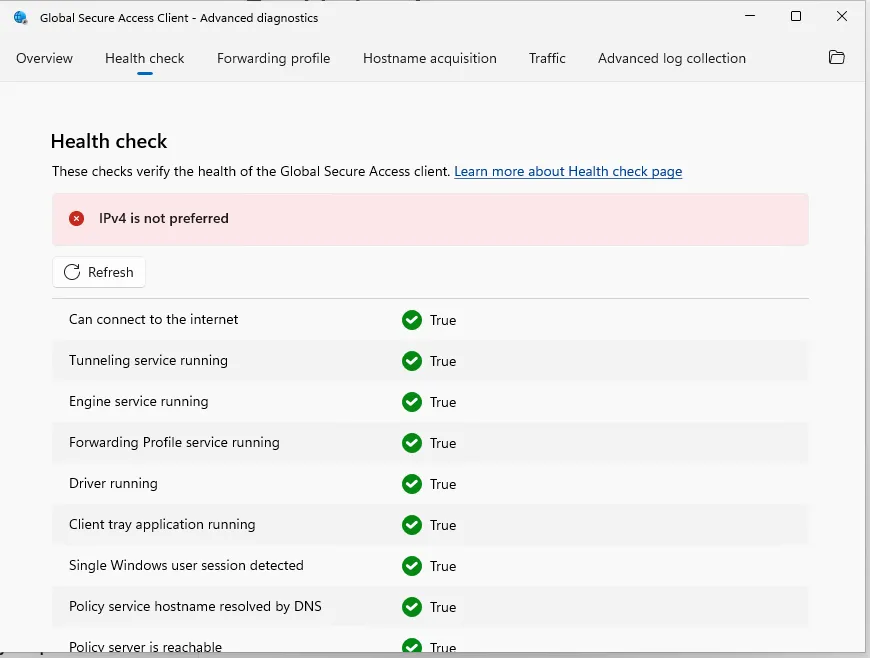The width and height of the screenshot is (870, 658).
Task: Close the Advanced diagnostics window
Action: 842,16
